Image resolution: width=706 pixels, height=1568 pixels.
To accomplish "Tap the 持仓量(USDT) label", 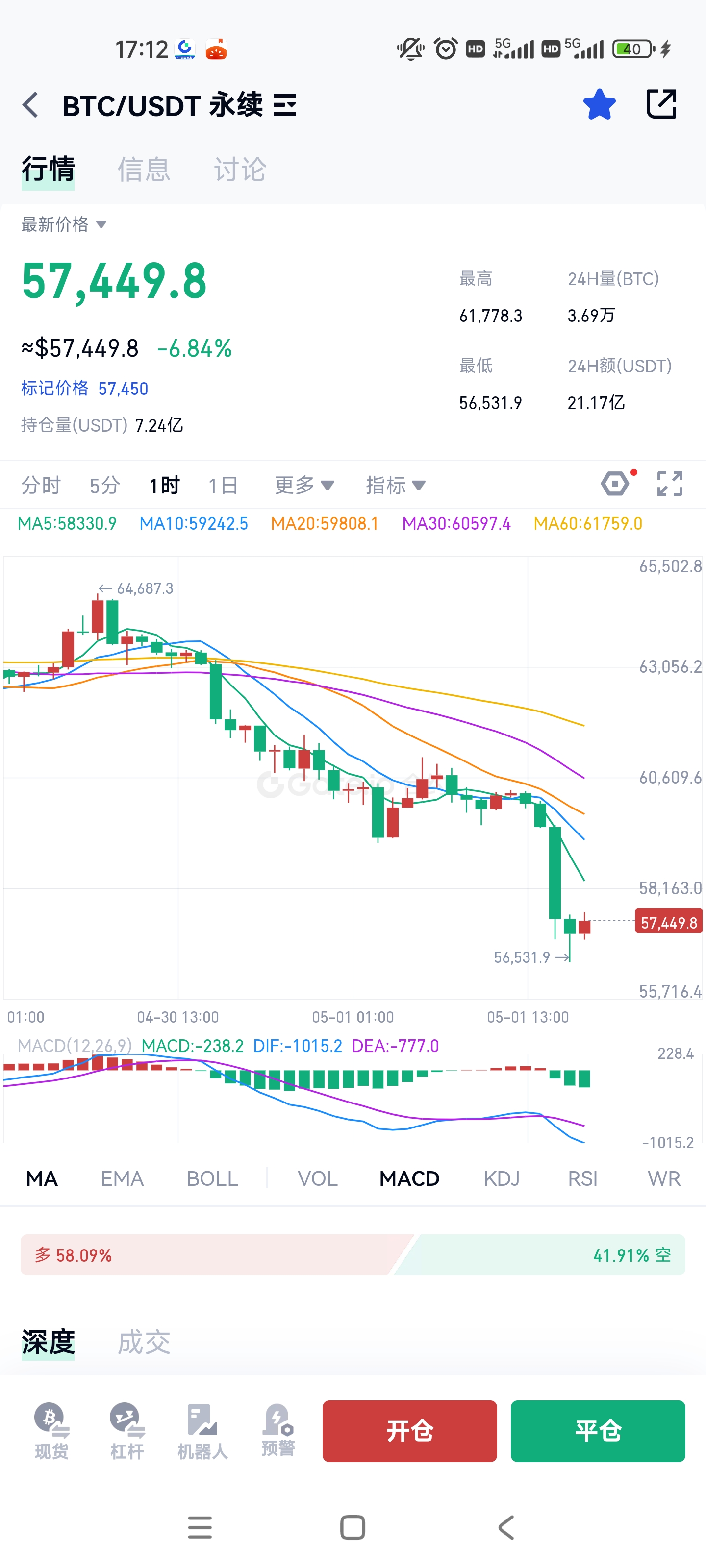I will [75, 425].
